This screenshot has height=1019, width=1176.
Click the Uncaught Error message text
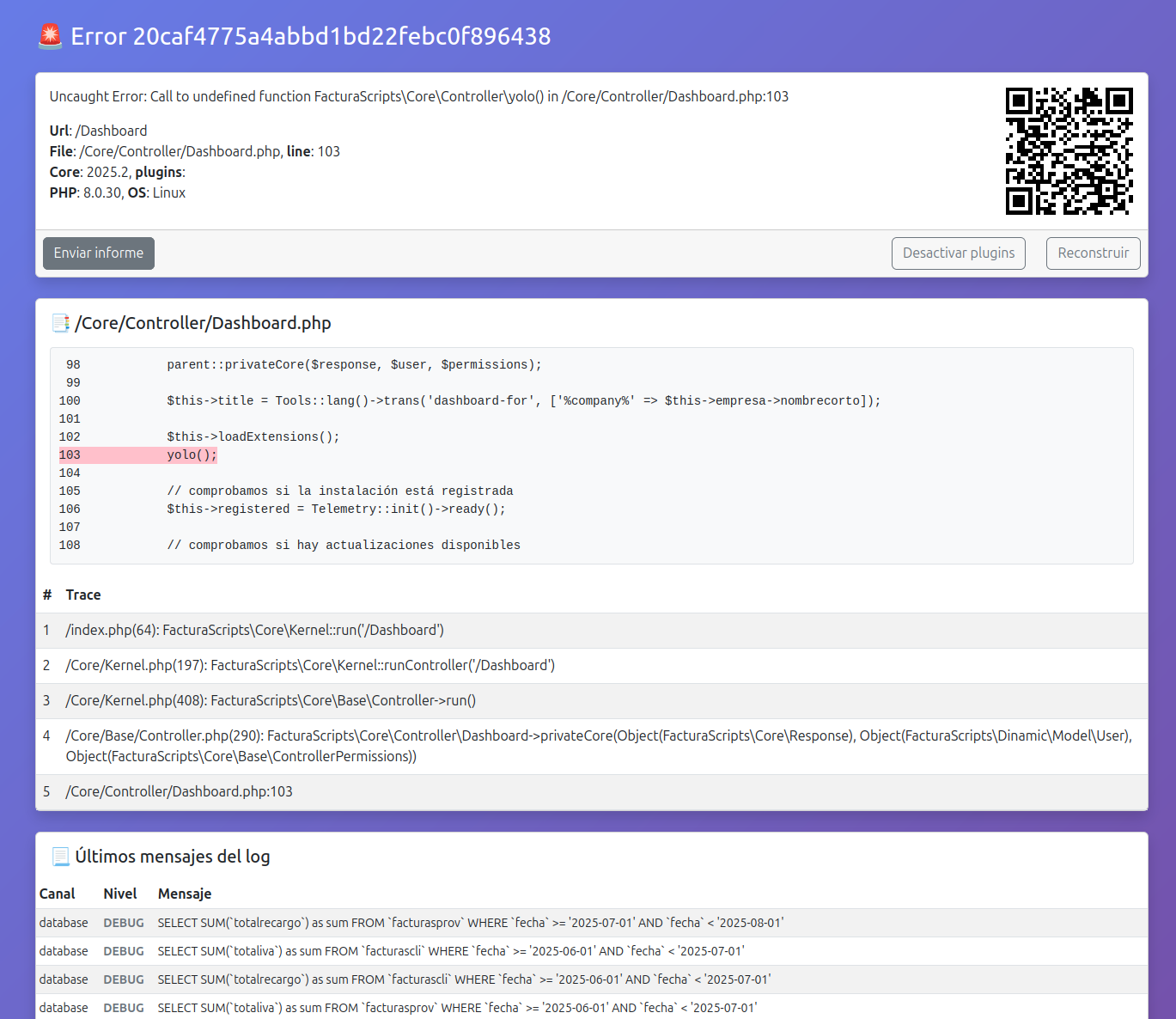[418, 97]
